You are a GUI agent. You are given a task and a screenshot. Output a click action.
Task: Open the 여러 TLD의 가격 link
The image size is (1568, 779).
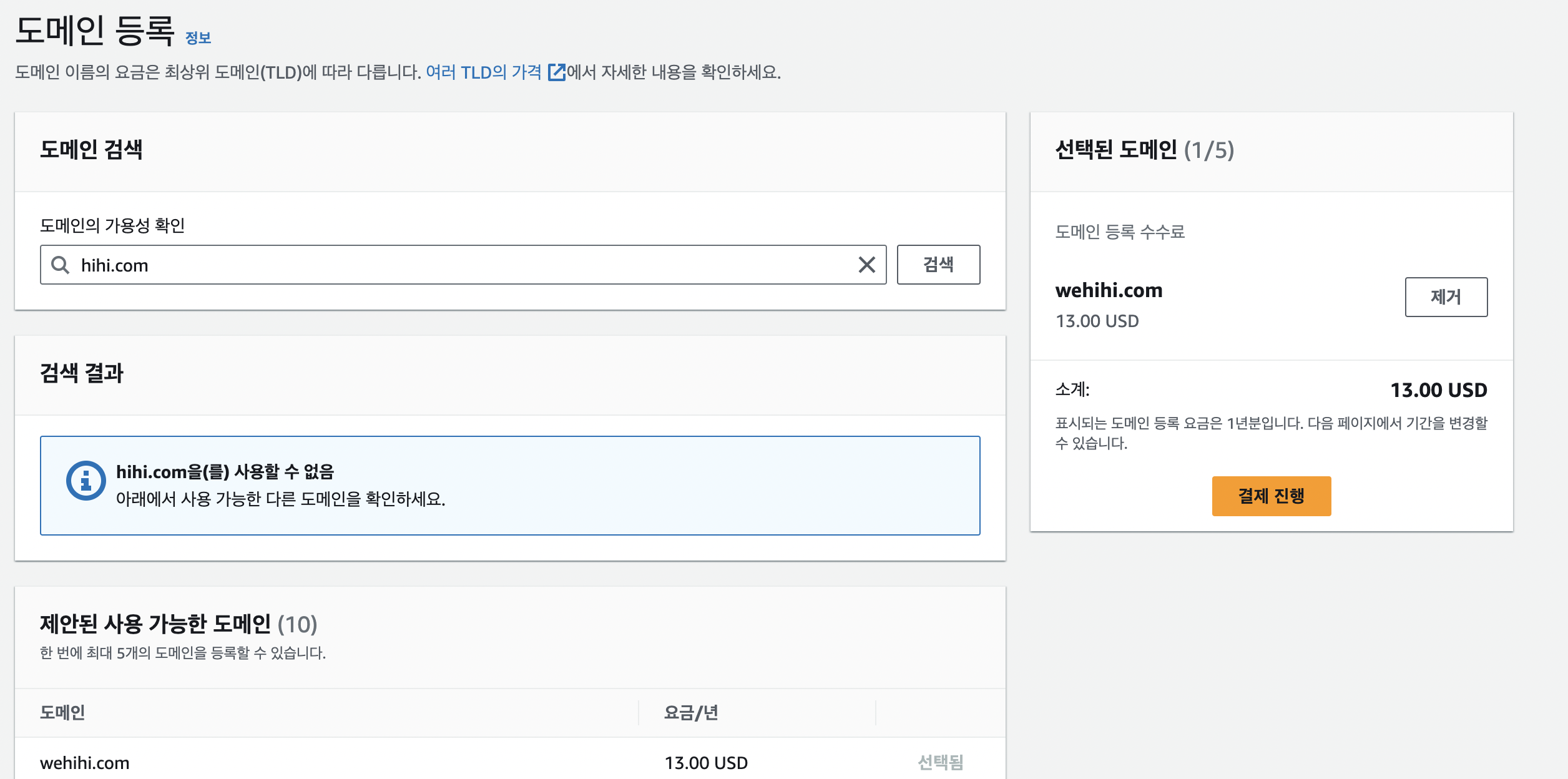coord(483,72)
